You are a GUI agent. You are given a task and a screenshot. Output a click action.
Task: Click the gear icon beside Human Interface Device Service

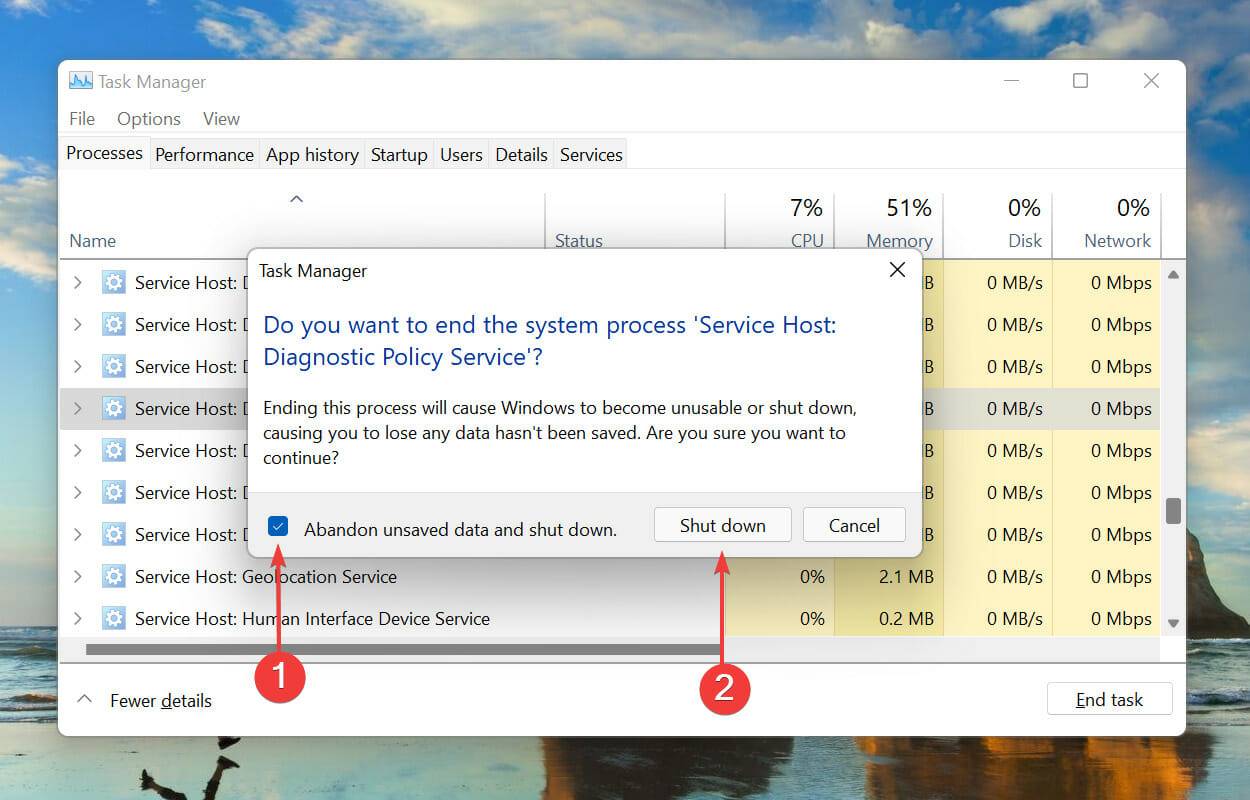pos(114,619)
